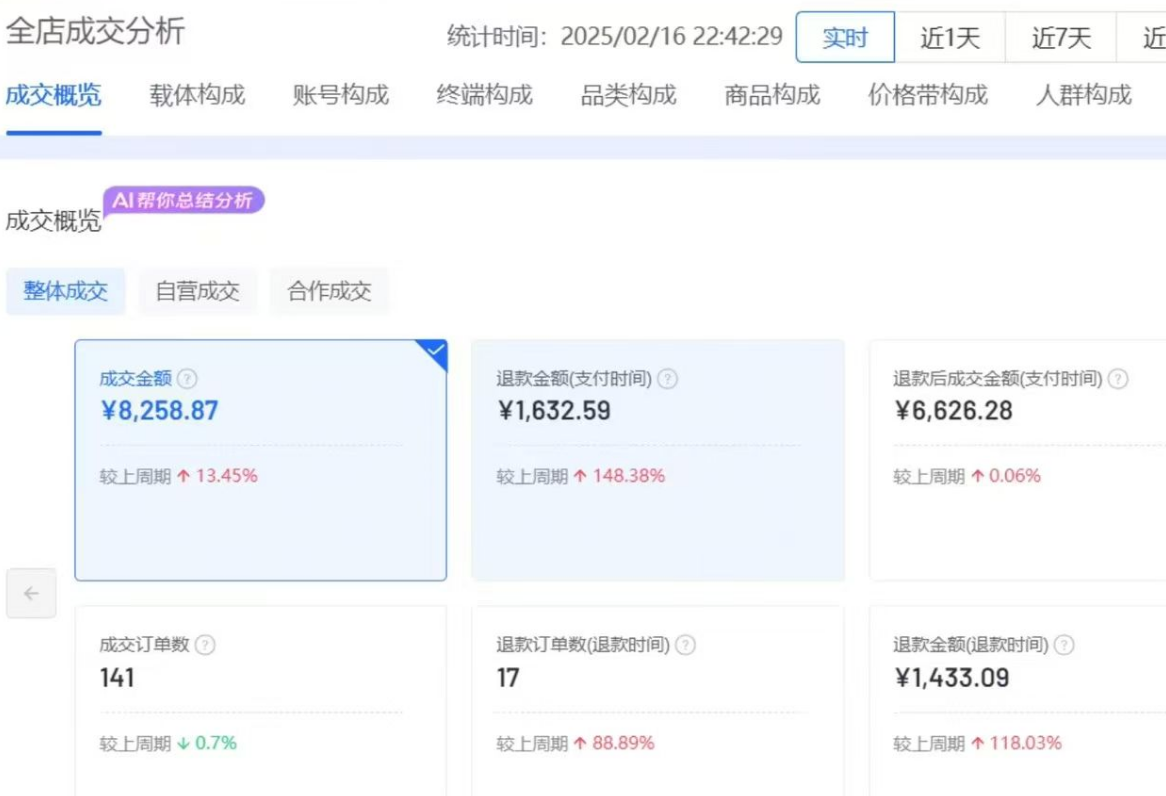This screenshot has width=1166, height=796.
Task: Choose the 近1天 time range
Action: point(949,38)
